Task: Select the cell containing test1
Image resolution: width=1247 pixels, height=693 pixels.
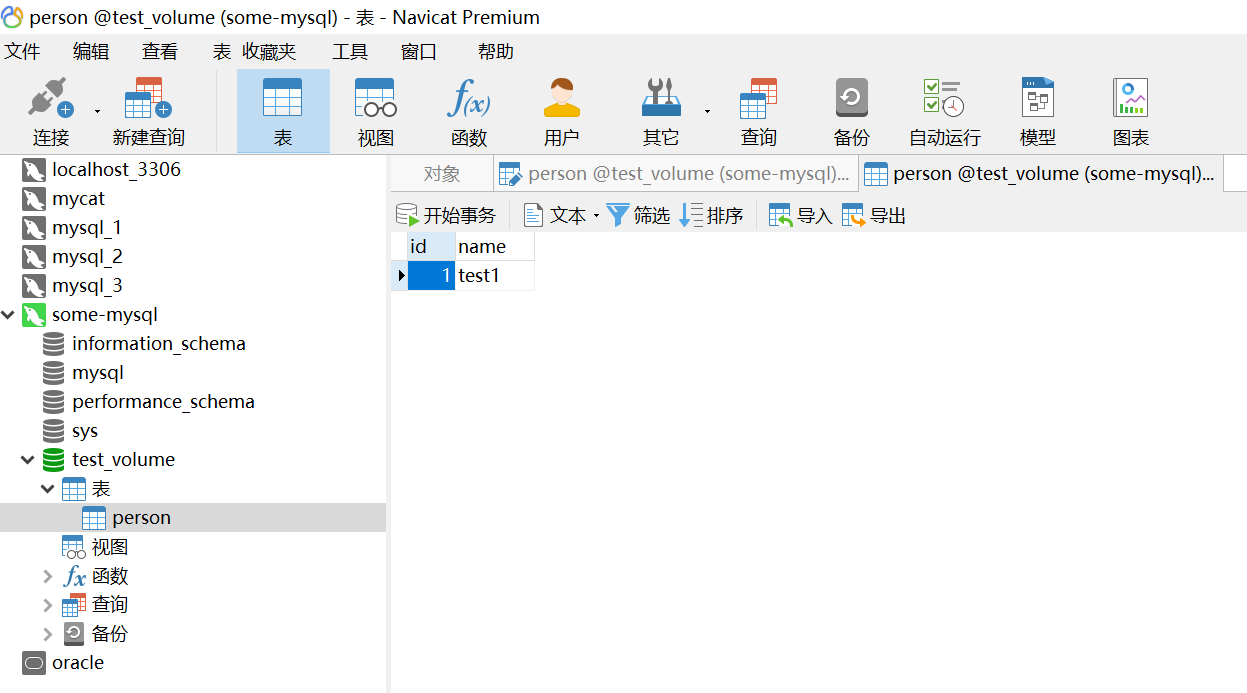Action: tap(495, 275)
